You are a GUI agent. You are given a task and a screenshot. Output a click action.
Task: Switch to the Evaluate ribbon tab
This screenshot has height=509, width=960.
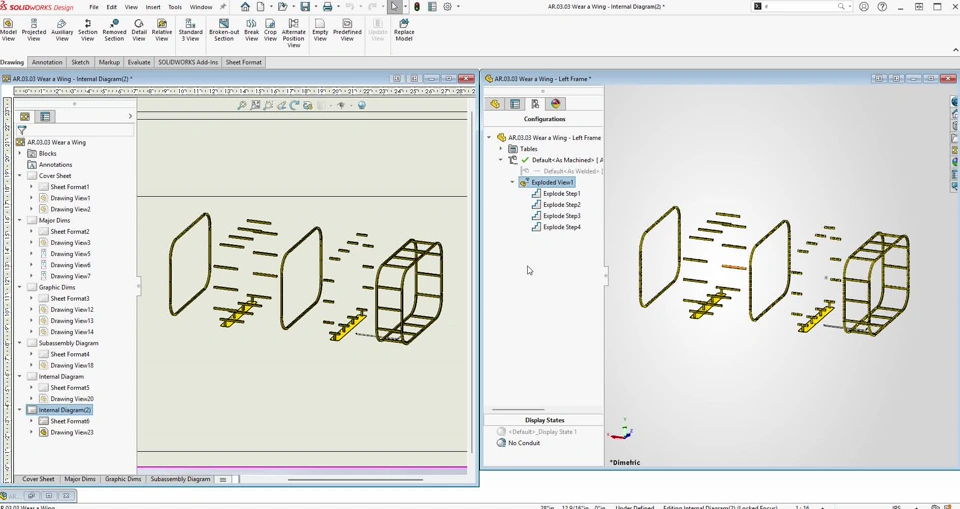(139, 62)
